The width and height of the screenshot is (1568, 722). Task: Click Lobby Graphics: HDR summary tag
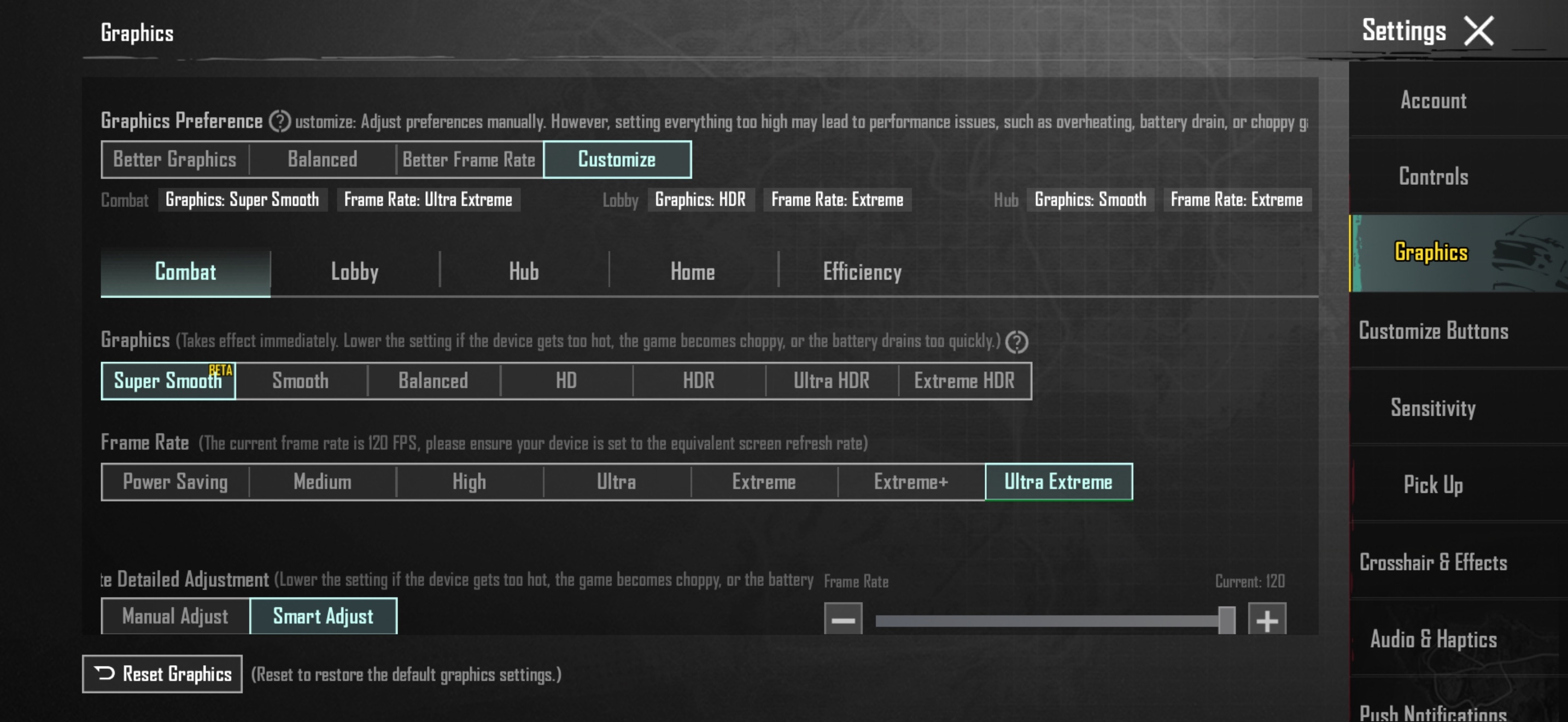[700, 200]
